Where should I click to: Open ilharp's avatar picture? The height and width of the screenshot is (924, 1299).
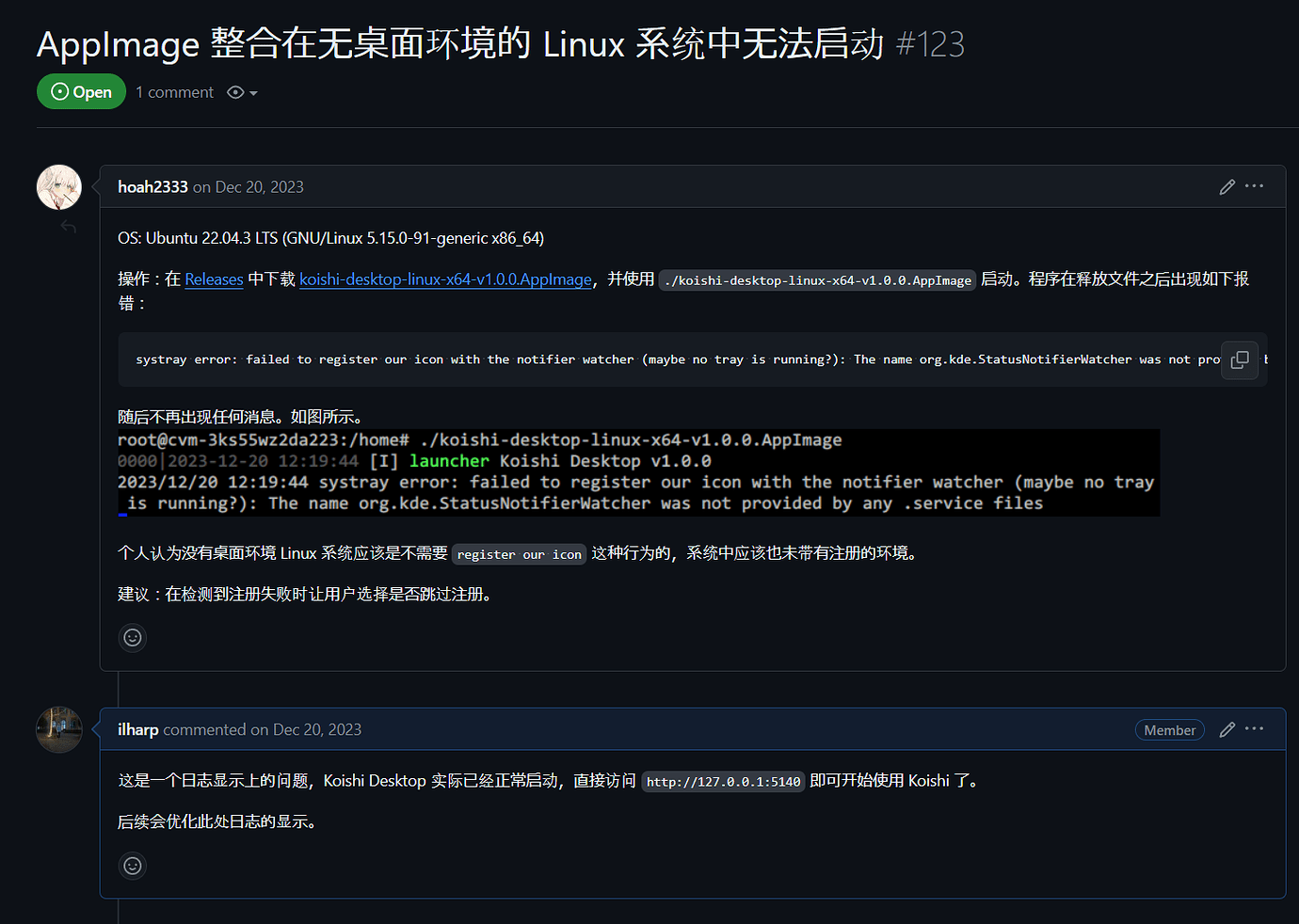point(59,730)
